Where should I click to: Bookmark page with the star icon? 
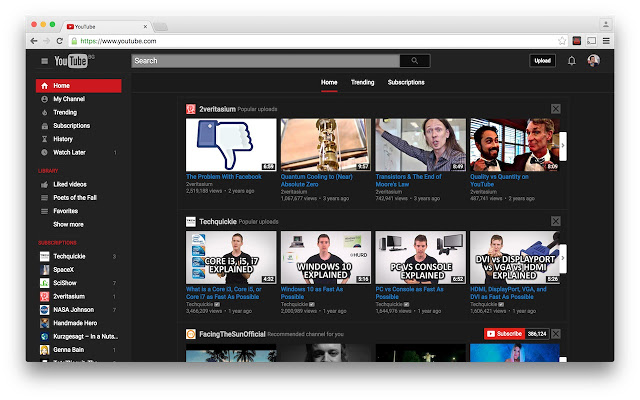click(562, 41)
